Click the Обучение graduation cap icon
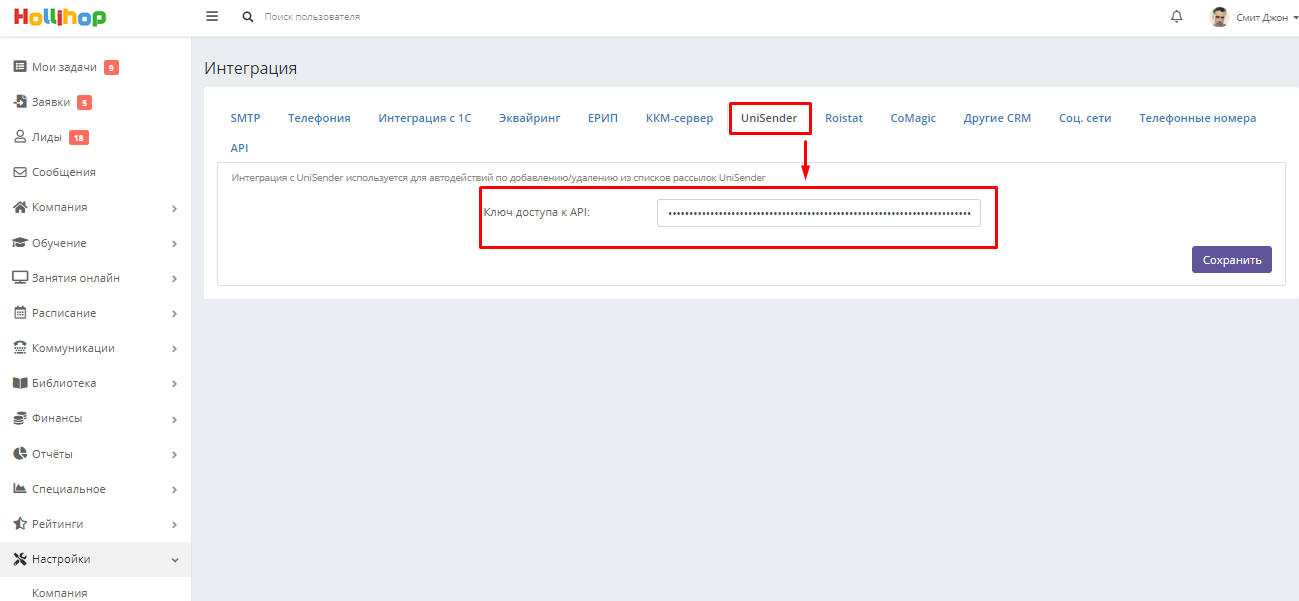This screenshot has width=1299, height=601. click(x=19, y=243)
